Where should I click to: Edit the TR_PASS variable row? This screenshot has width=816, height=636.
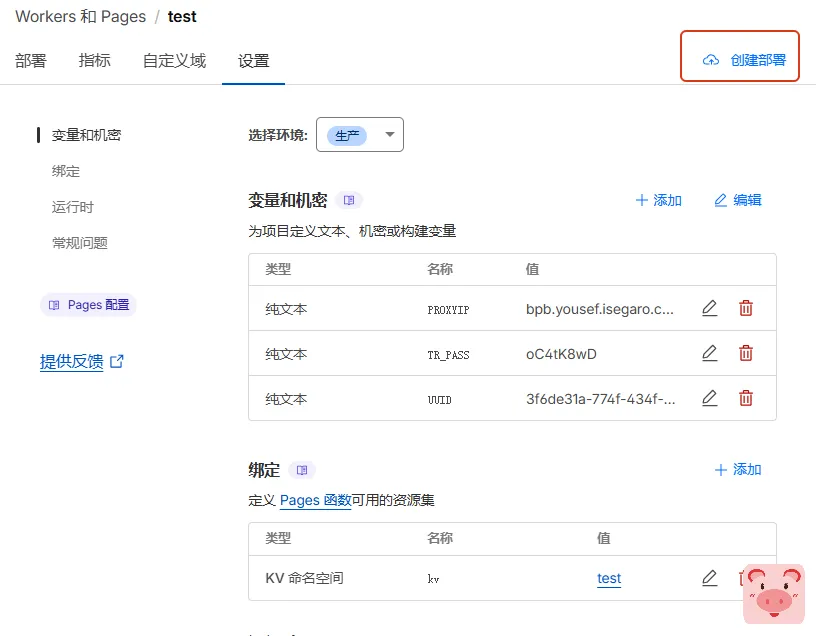pos(709,353)
